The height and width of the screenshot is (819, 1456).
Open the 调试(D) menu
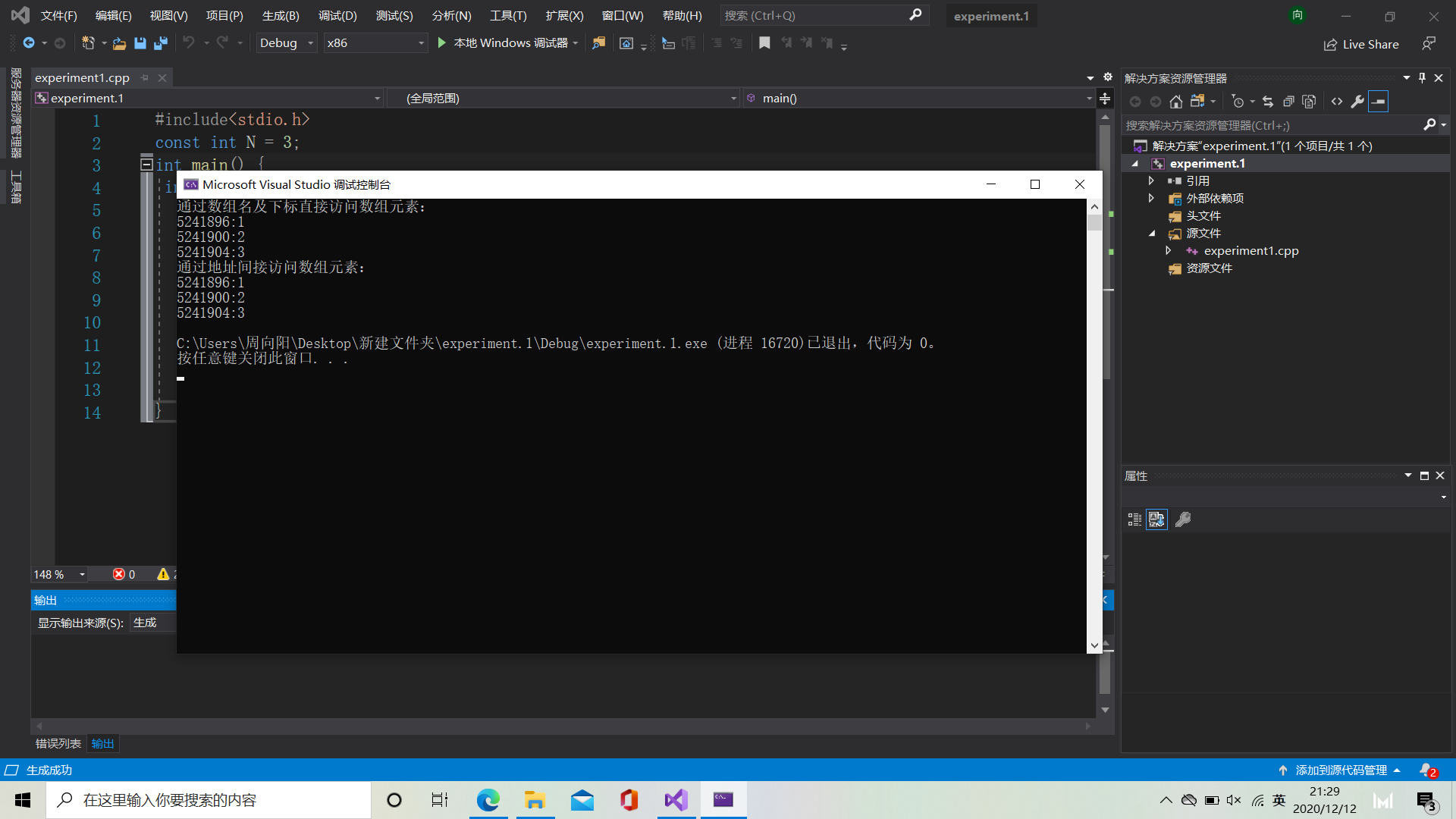point(337,16)
